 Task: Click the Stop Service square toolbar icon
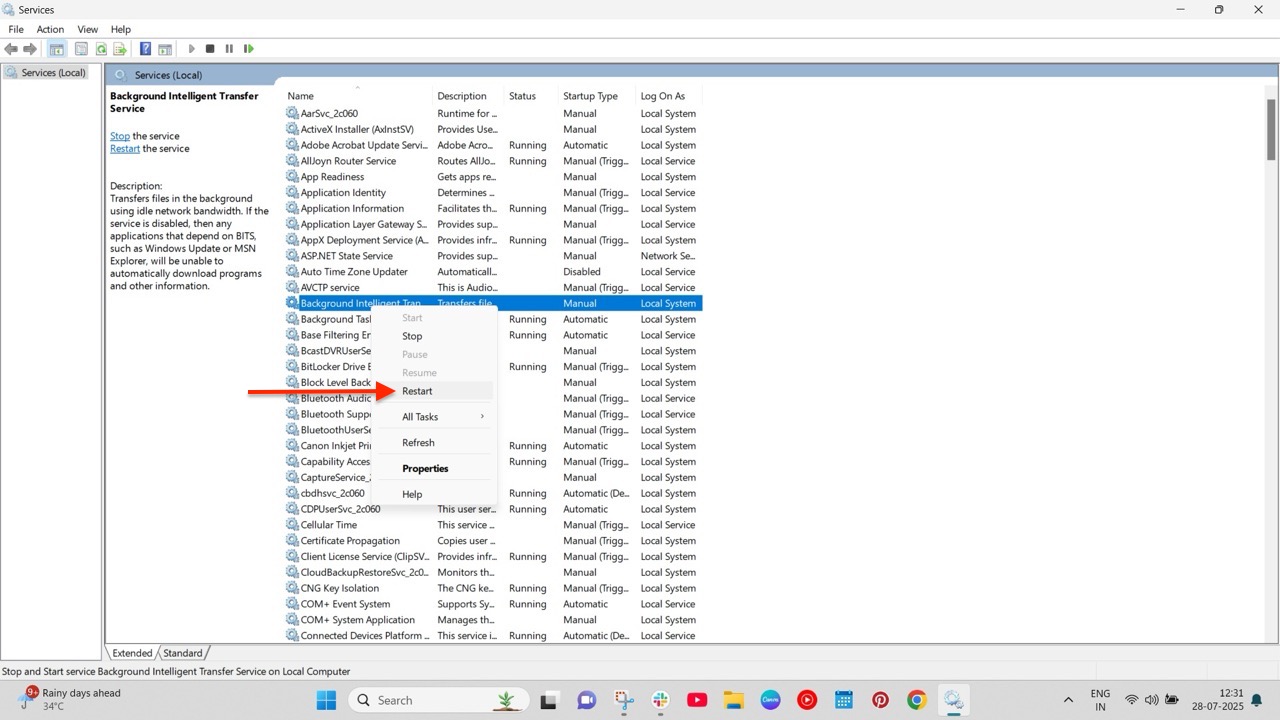click(x=210, y=48)
